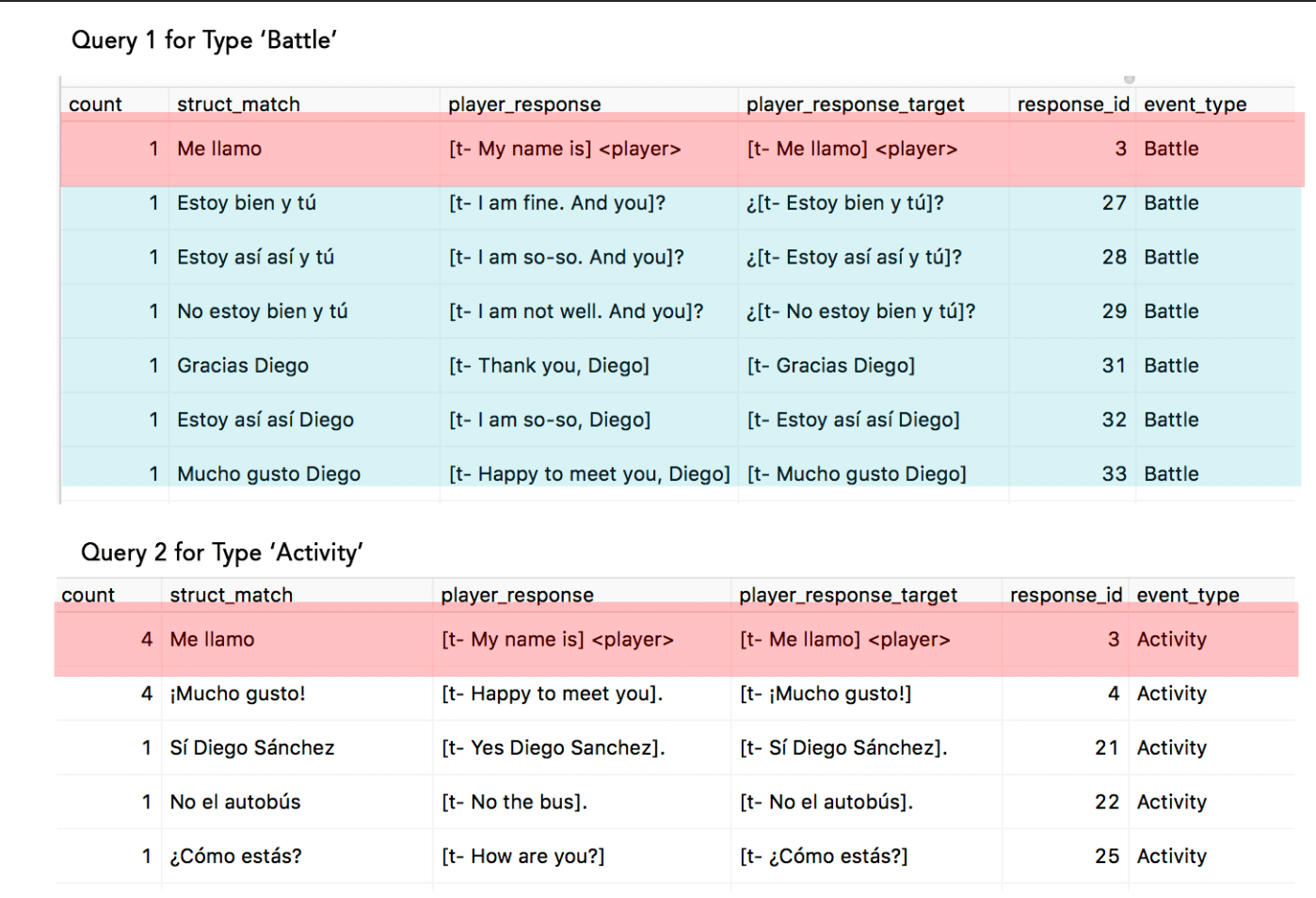
Task: Select the '¿Cómo estás?' struct_match cell
Action: point(235,857)
